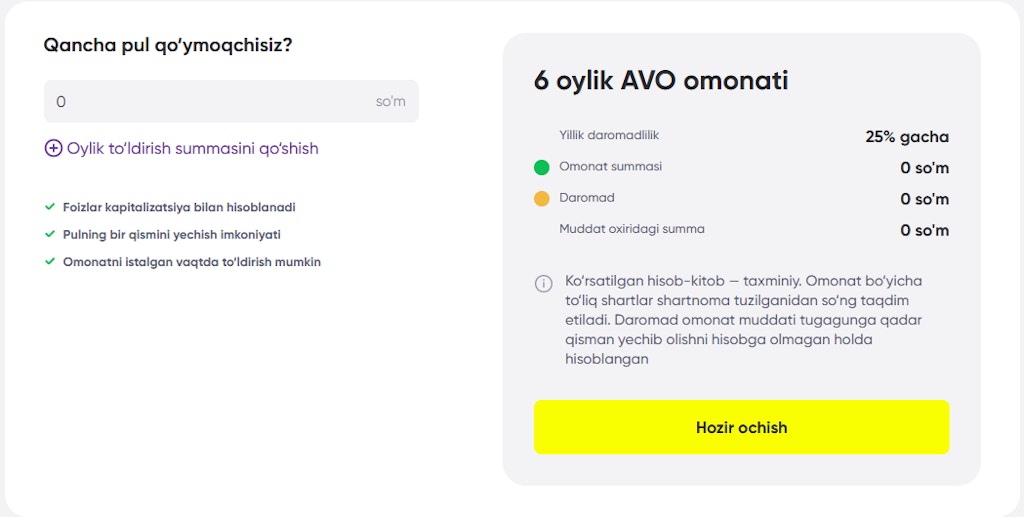
Task: Click the Ko'rsatilgan hisob-kitob disclaimer paragraph
Action: pyautogui.click(x=743, y=319)
